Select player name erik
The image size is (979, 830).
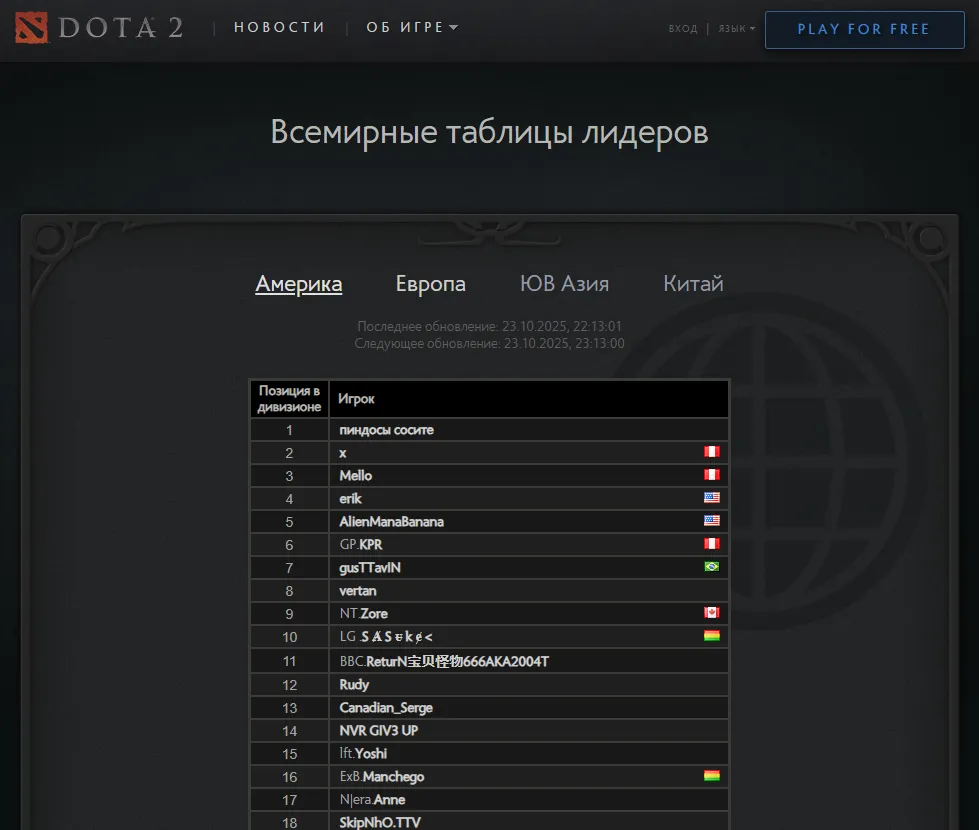[350, 499]
